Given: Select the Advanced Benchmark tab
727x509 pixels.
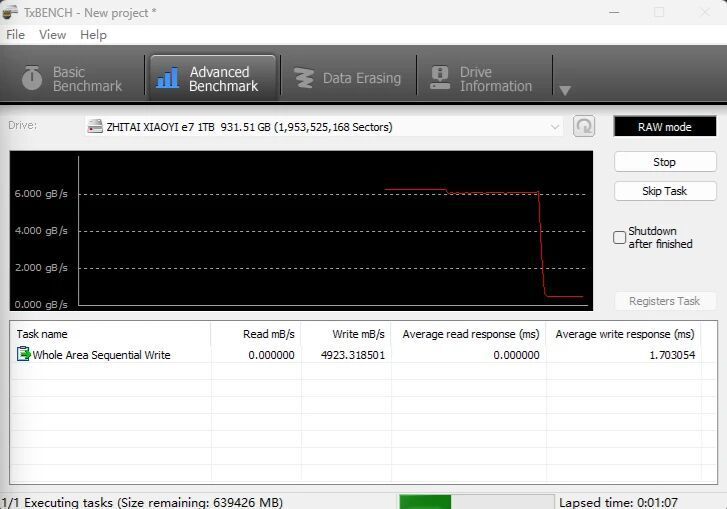Looking at the screenshot, I should click(213, 78).
